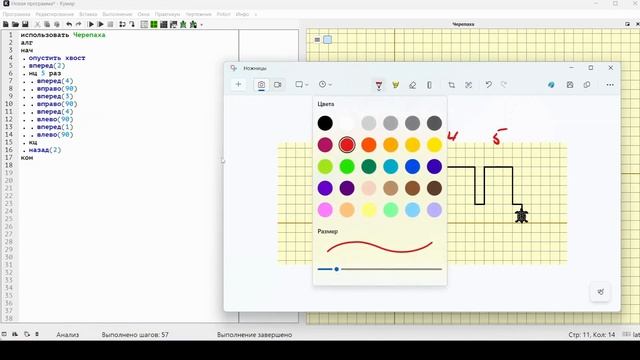Viewport: 640px width, 360px height.
Task: Click the second play icon in Kumir toolbar
Action: (x=100, y=24)
